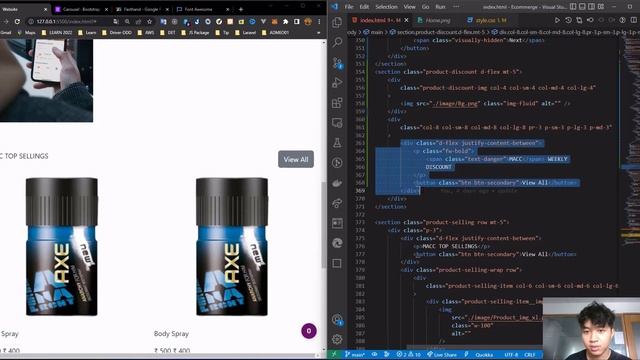Click the main branch in status bar
The image size is (640, 360).
354,354
